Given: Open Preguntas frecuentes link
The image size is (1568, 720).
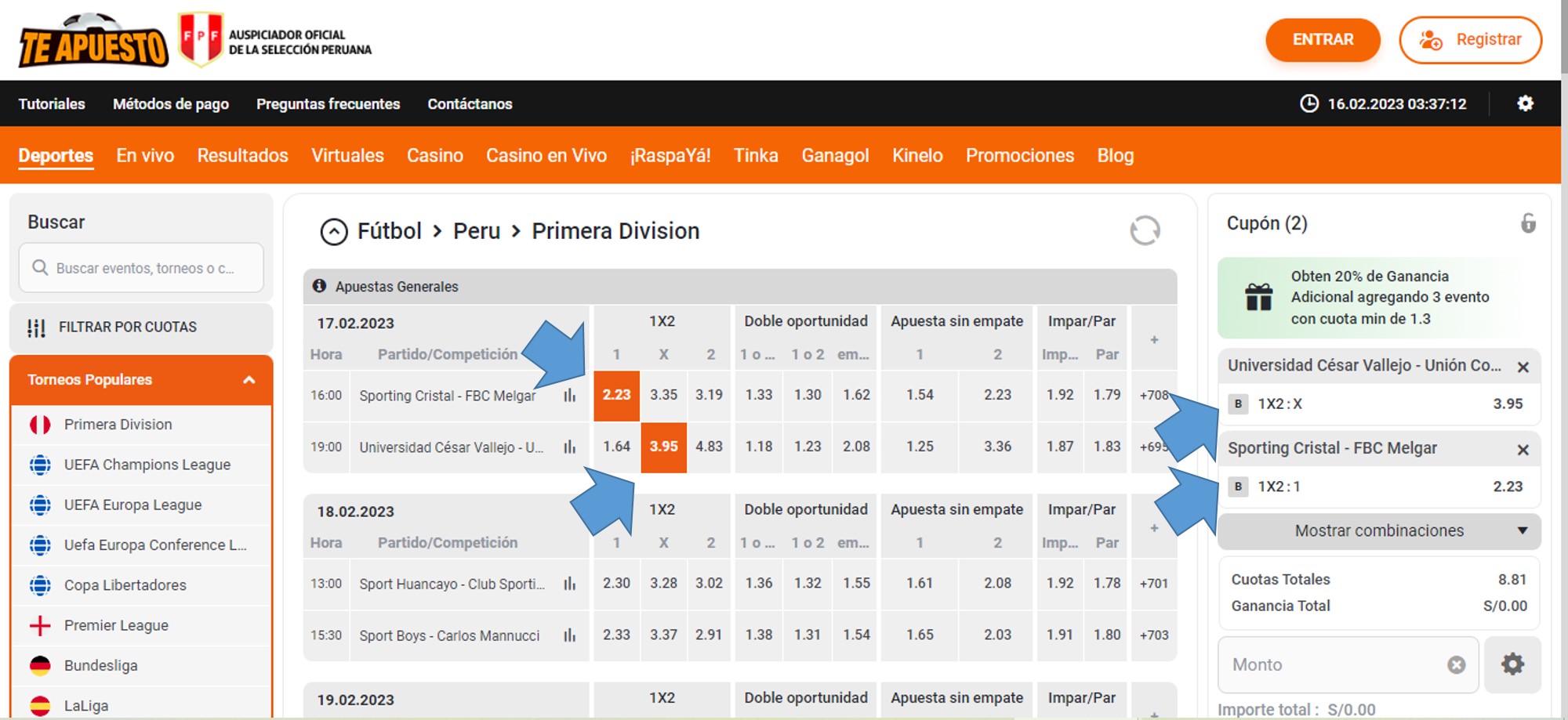Looking at the screenshot, I should pyautogui.click(x=328, y=104).
